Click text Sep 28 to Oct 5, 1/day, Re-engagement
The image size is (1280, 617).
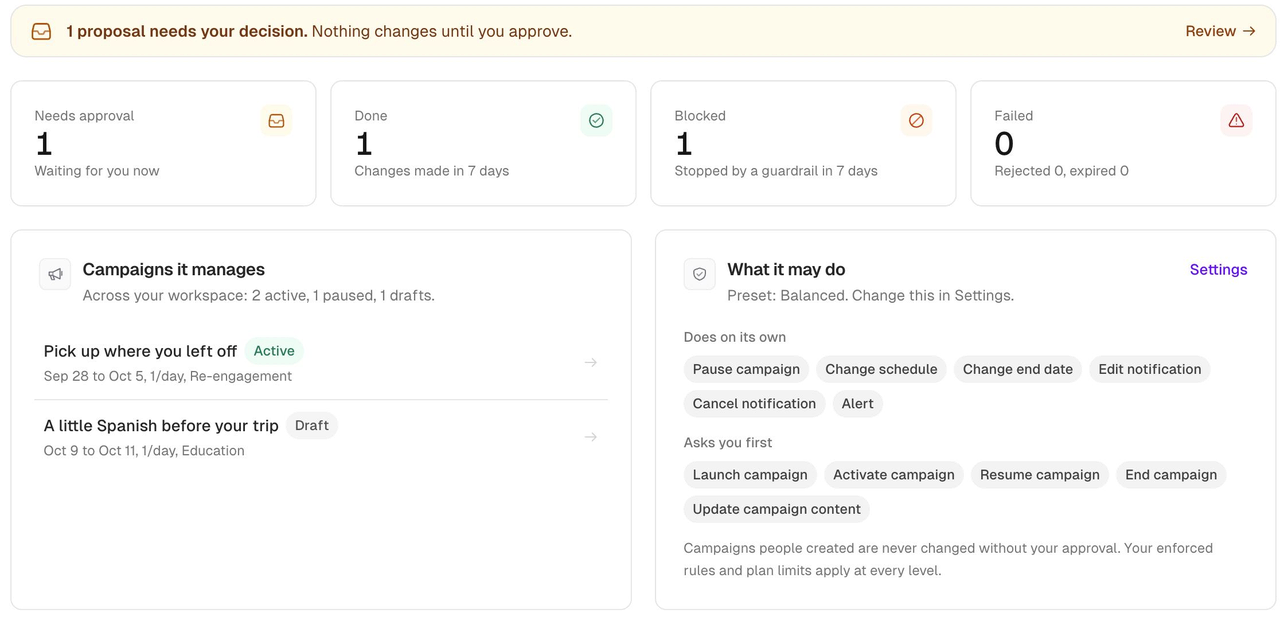point(168,376)
